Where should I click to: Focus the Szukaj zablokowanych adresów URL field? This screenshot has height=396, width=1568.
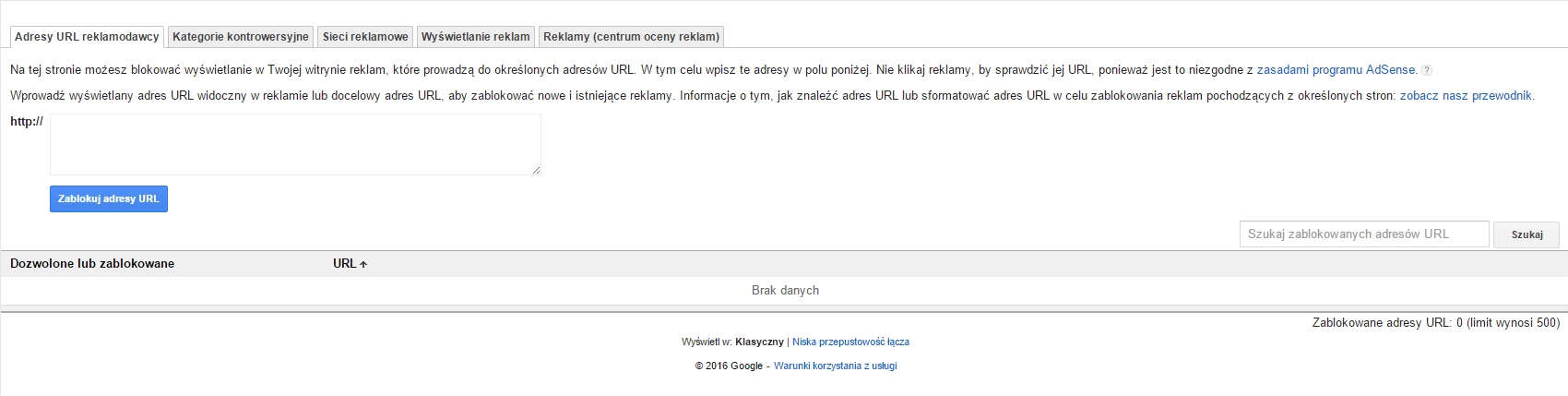[x=1364, y=234]
